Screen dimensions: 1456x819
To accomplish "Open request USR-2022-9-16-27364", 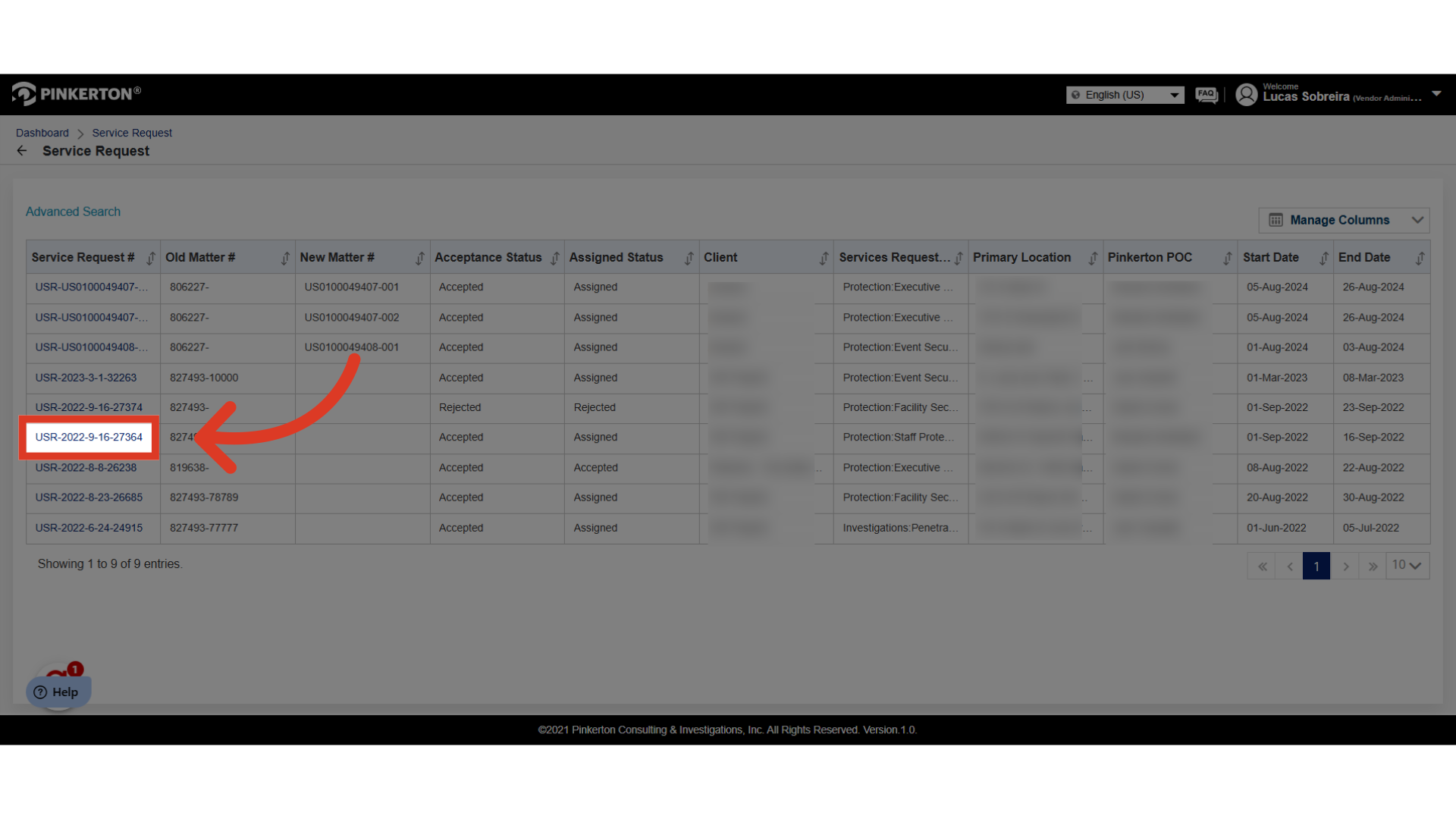I will click(89, 438).
